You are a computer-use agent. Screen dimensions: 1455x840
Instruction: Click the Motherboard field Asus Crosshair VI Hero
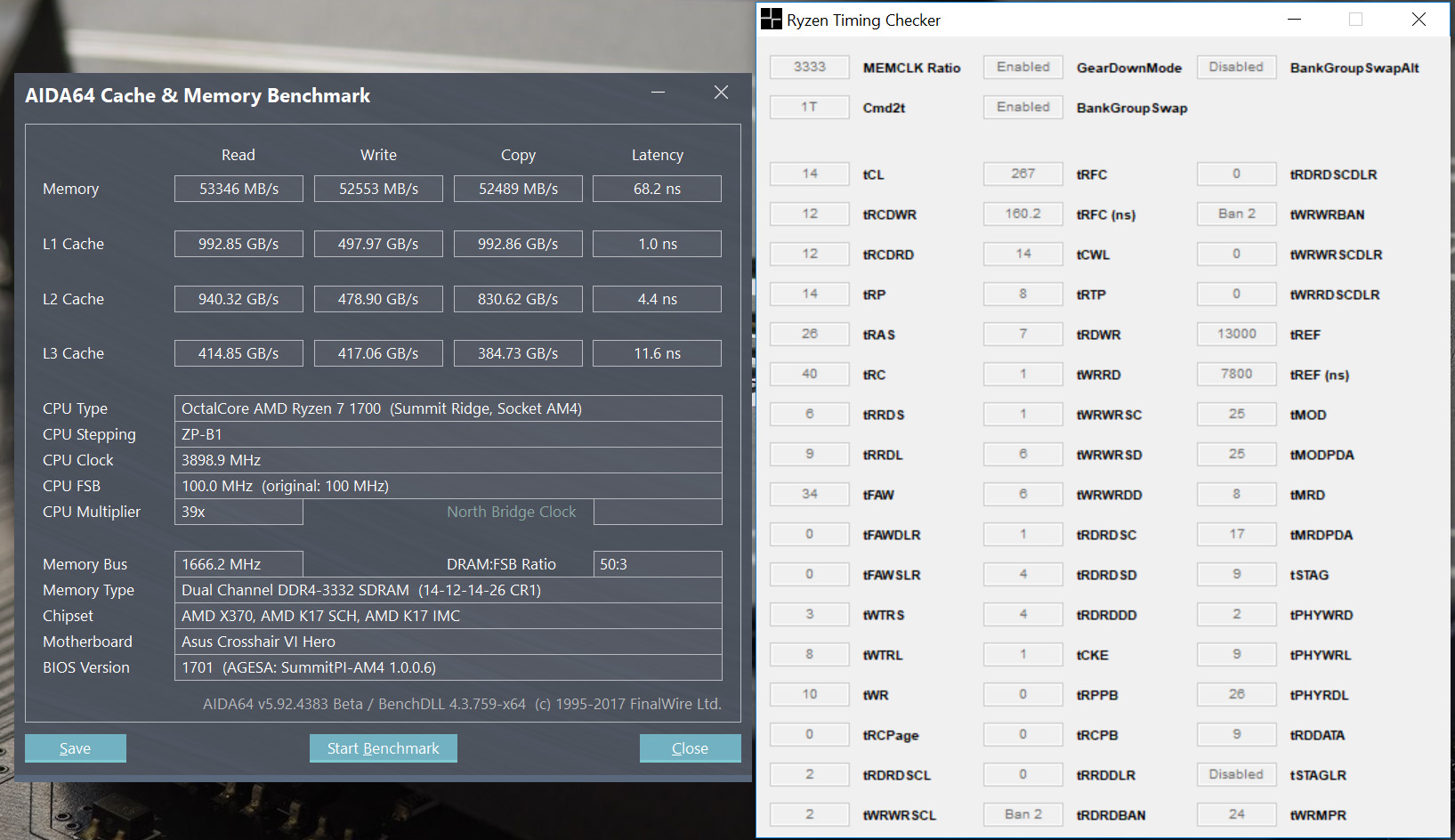(449, 642)
